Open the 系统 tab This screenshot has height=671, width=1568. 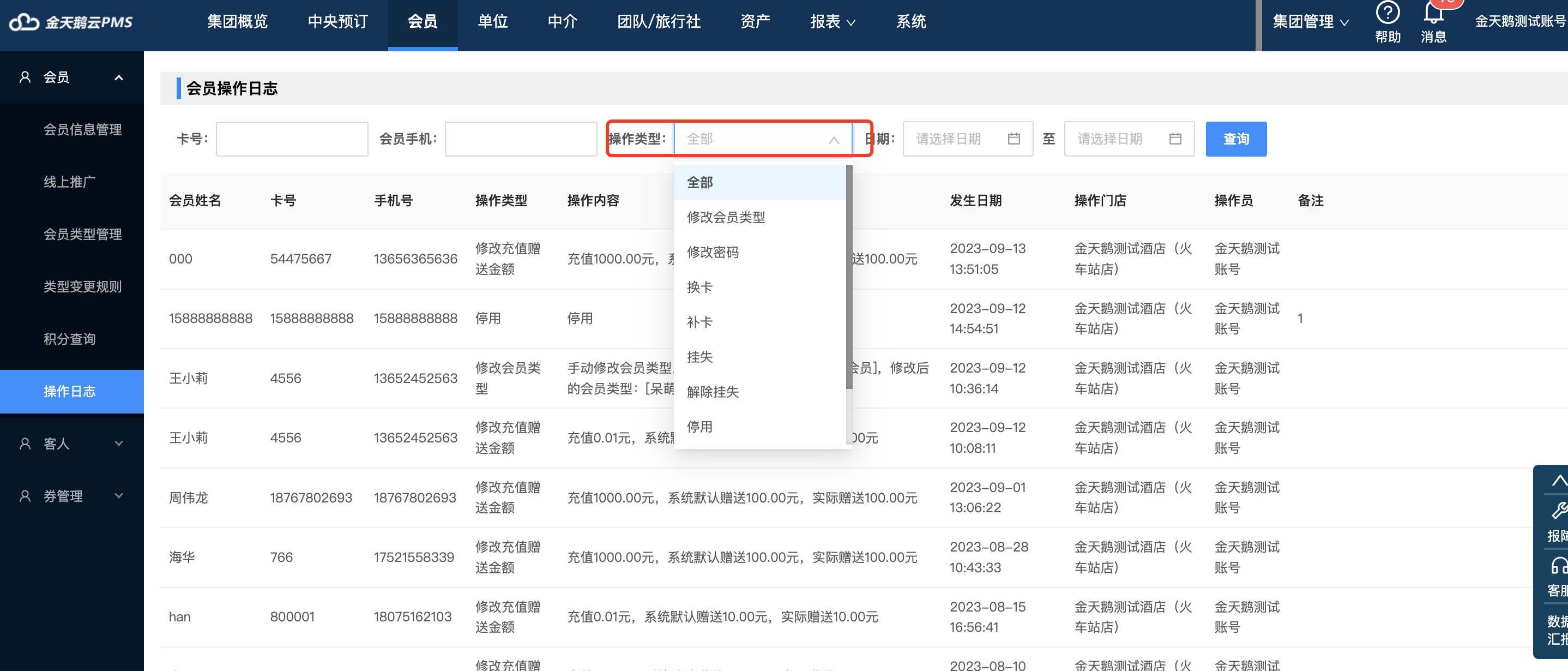click(x=910, y=22)
